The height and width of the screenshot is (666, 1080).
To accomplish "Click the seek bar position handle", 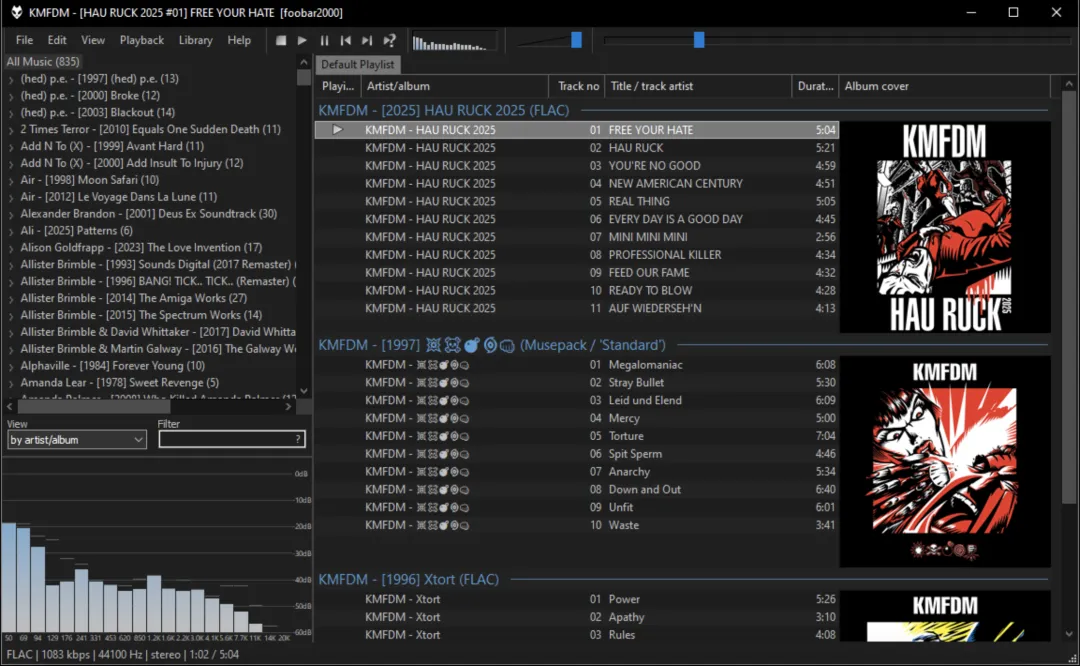I will point(699,40).
